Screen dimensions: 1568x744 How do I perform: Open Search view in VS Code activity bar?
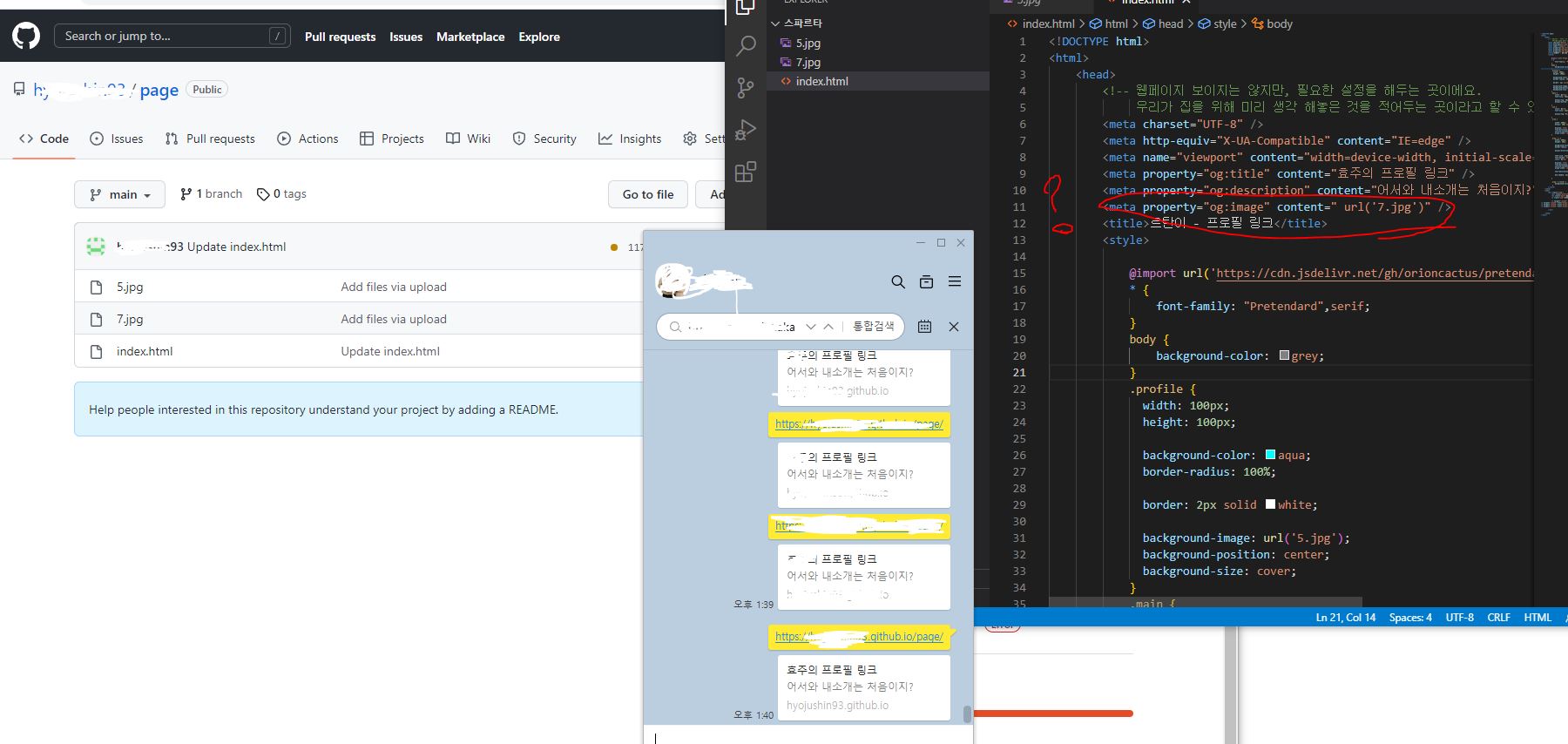point(746,46)
